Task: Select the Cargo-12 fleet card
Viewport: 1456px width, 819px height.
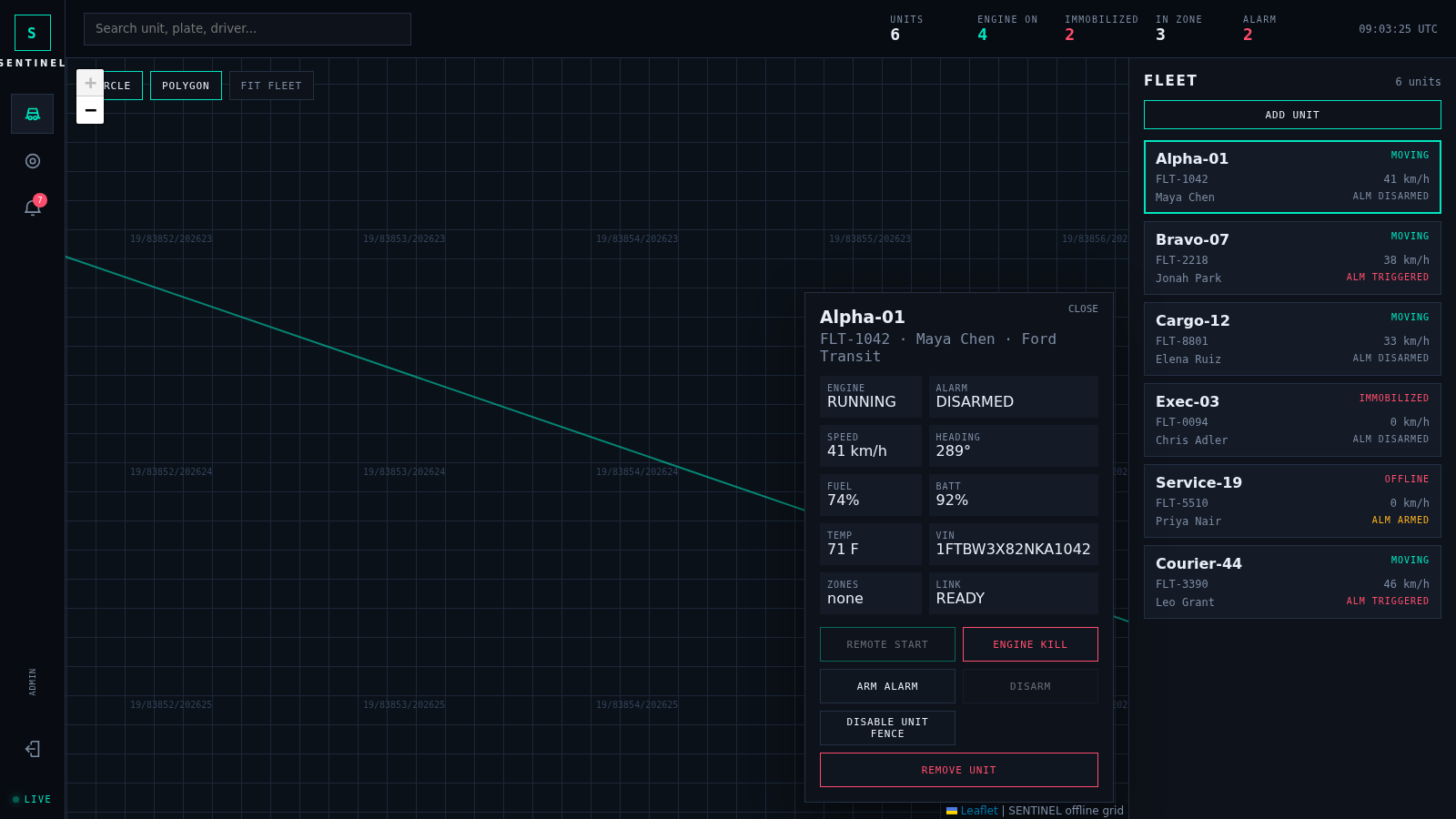Action: click(x=1292, y=339)
